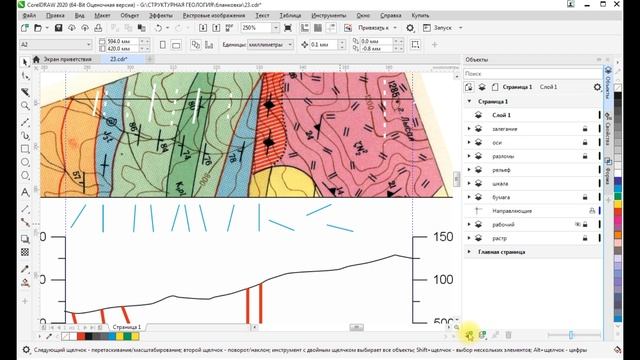Pick the red swatch in document palette
Image resolution: width=640 pixels, height=360 pixels.
point(81,336)
